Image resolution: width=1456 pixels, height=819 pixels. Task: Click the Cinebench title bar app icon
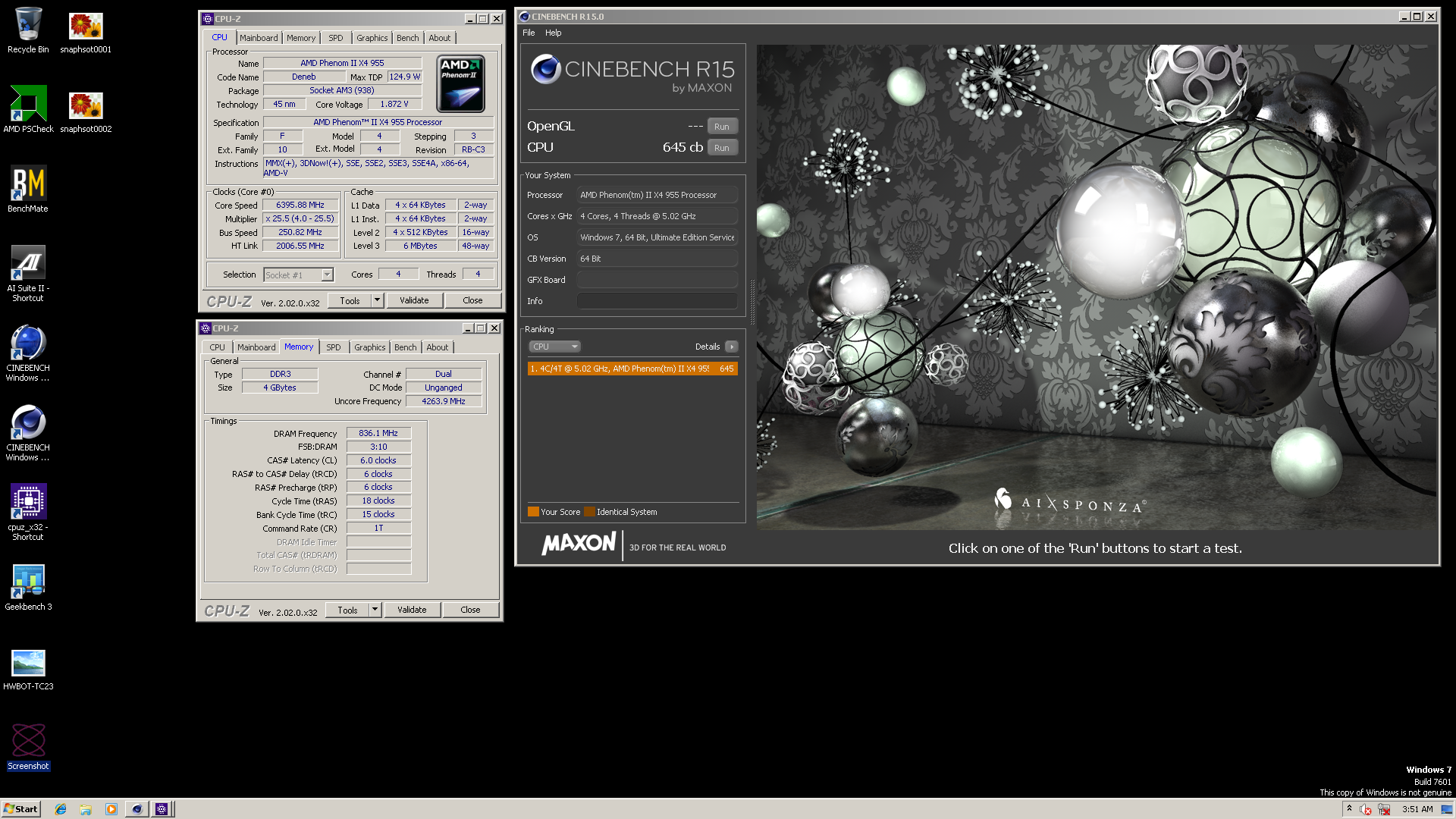coord(524,17)
